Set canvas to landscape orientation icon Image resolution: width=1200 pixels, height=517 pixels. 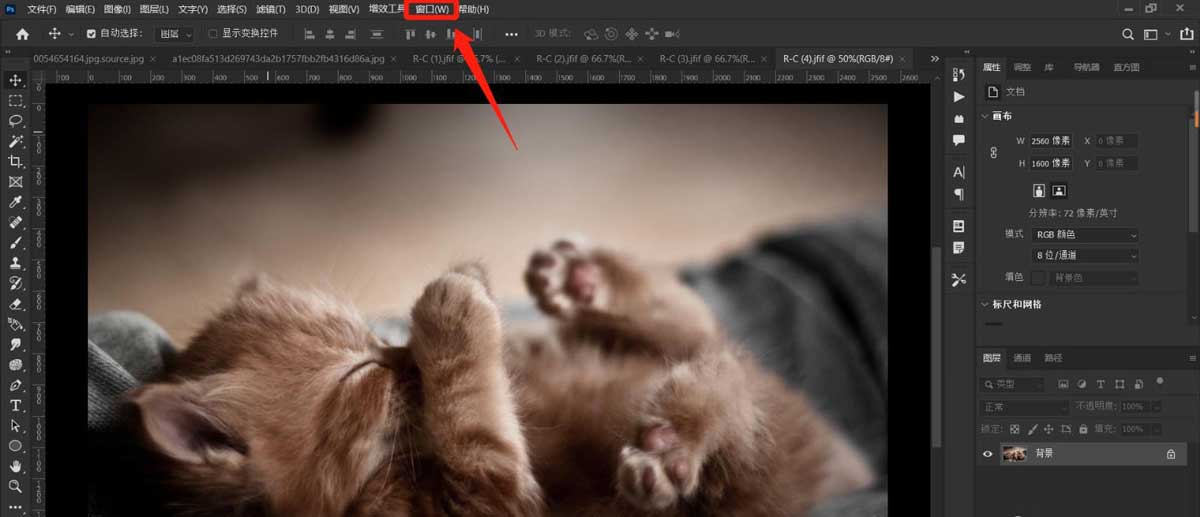point(1059,190)
